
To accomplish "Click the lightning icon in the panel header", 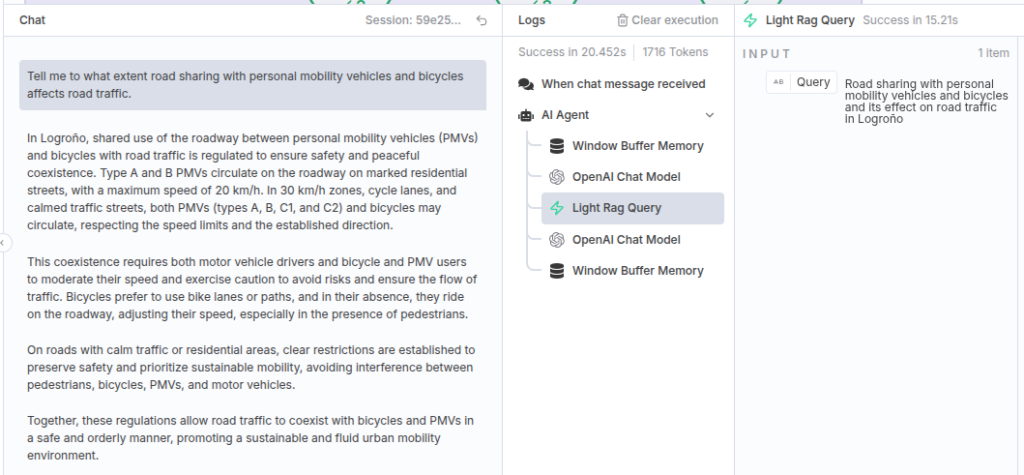I will pos(750,20).
